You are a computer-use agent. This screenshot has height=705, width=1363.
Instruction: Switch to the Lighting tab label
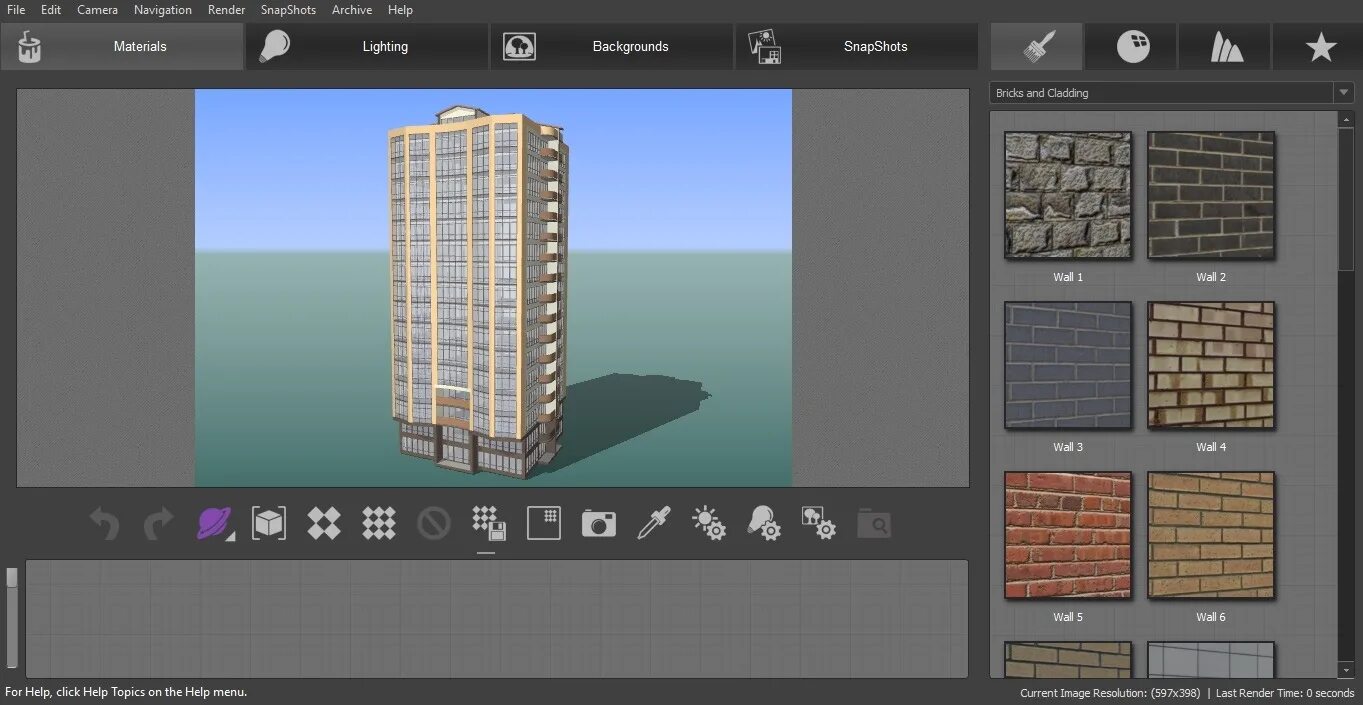point(385,46)
